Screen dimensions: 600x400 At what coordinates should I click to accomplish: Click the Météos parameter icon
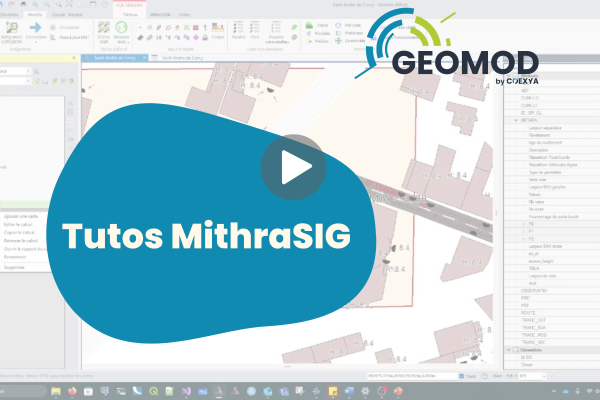(309, 41)
